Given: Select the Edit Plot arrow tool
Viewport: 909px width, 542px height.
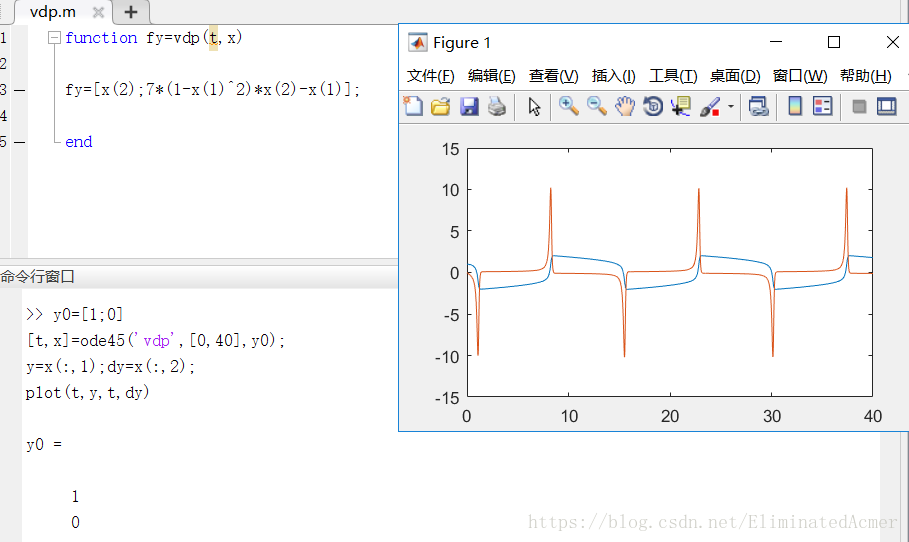Looking at the screenshot, I should 534,107.
